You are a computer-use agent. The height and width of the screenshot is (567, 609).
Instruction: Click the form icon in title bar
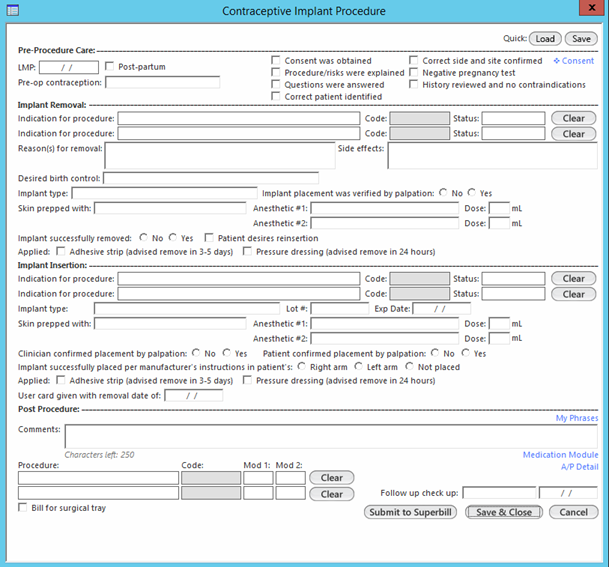[x=13, y=10]
